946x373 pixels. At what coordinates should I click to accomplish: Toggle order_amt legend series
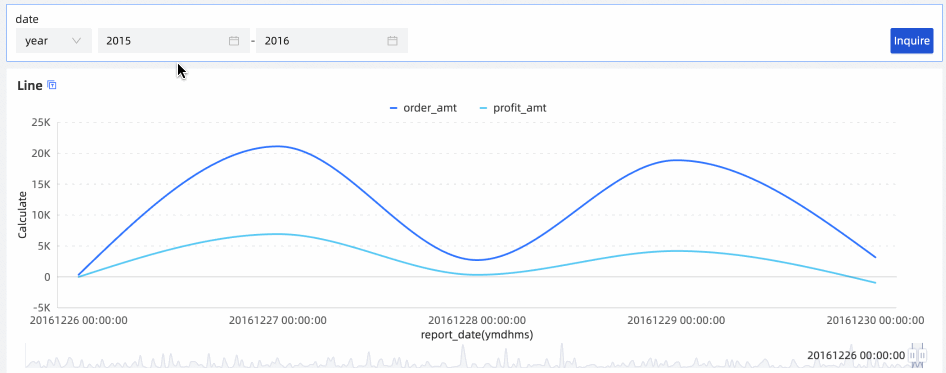click(x=423, y=108)
